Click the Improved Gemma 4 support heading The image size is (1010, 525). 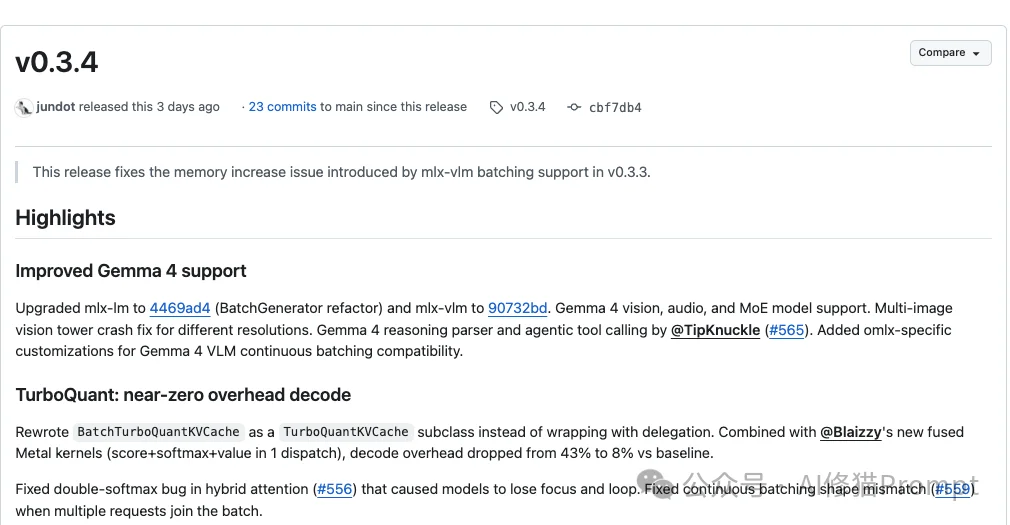131,271
